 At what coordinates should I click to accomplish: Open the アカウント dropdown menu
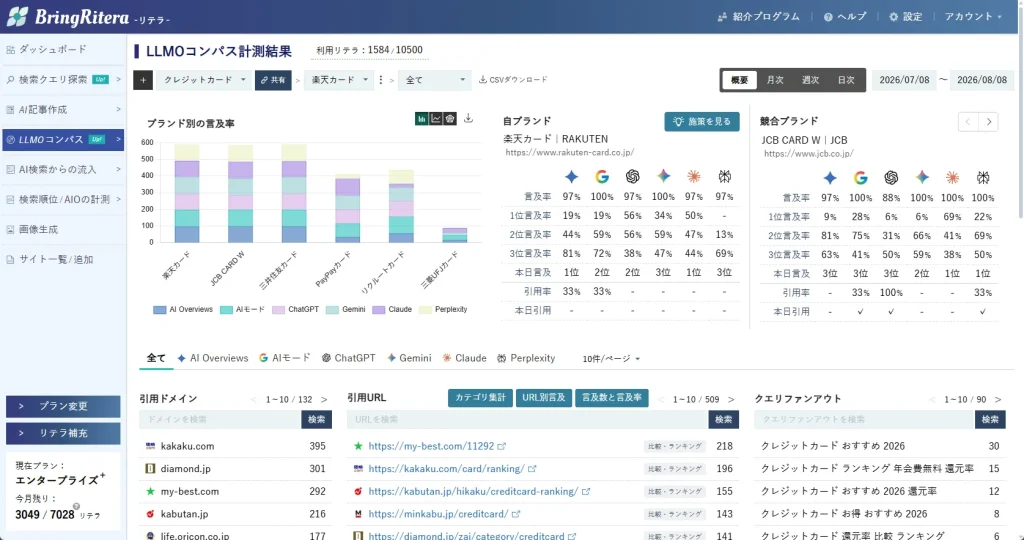pyautogui.click(x=972, y=17)
